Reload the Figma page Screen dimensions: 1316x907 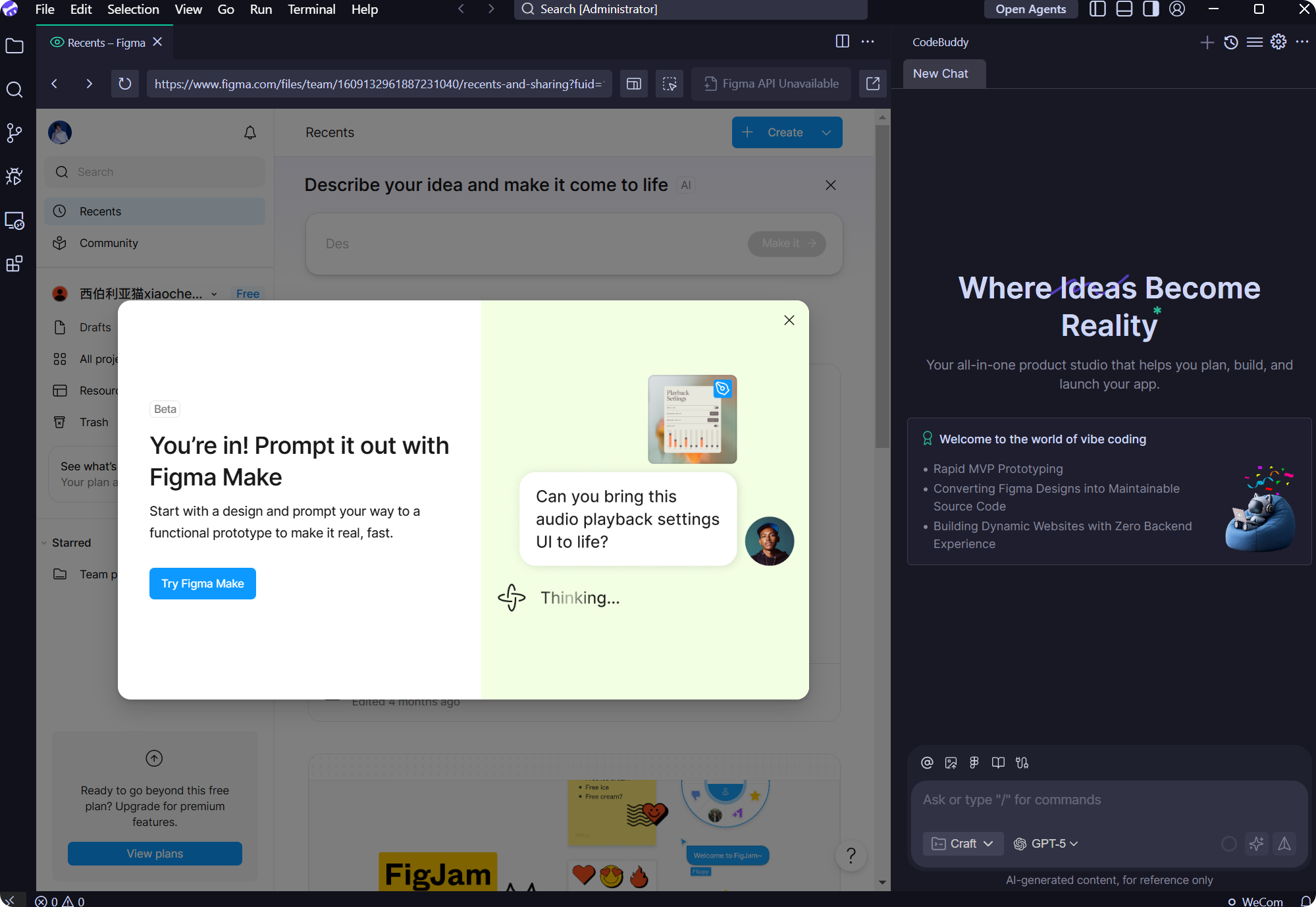tap(124, 84)
